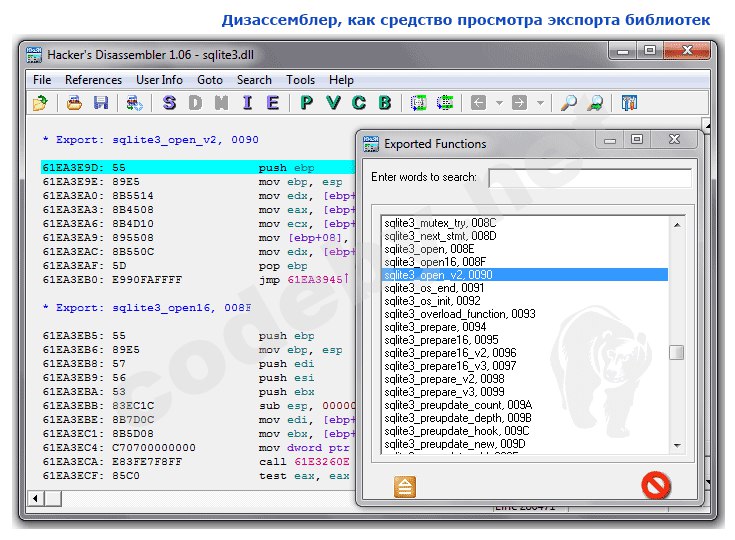The height and width of the screenshot is (540, 735).
Task: Open the Help menu
Action: pyautogui.click(x=341, y=80)
